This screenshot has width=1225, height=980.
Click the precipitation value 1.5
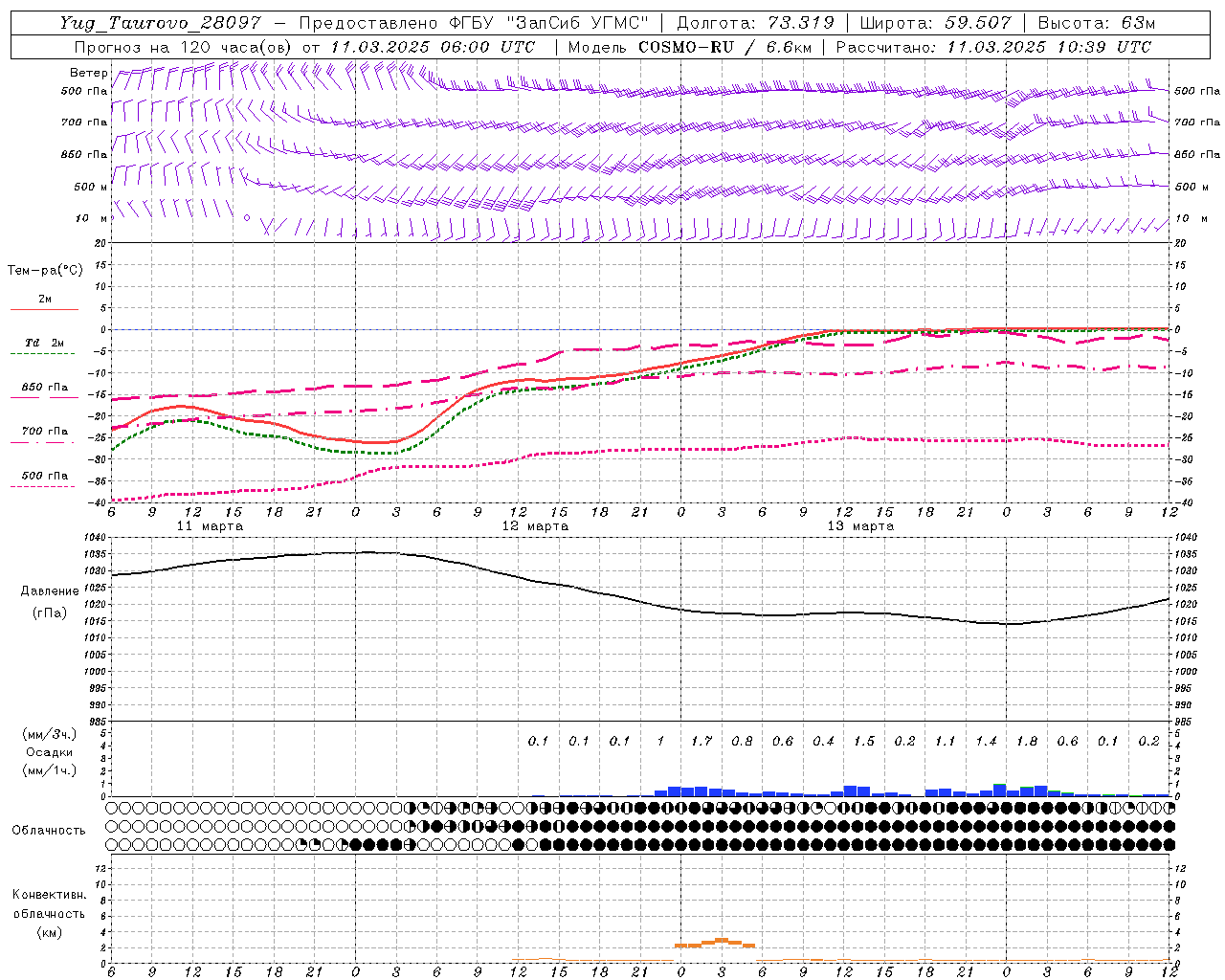coord(864,742)
